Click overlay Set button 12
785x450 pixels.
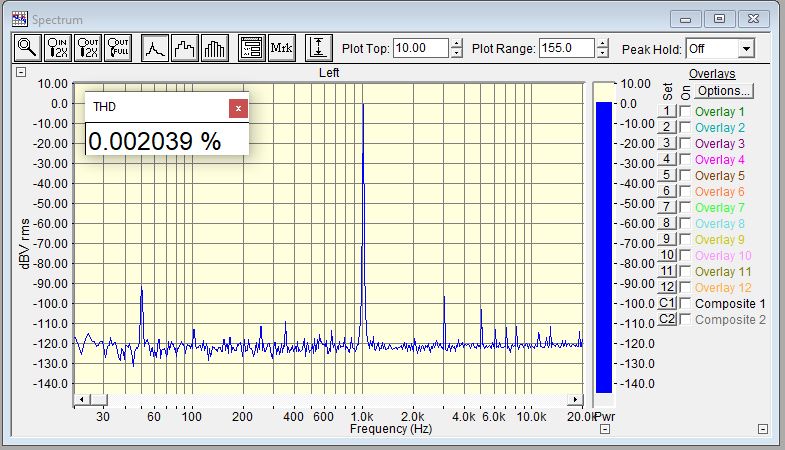pyautogui.click(x=667, y=287)
